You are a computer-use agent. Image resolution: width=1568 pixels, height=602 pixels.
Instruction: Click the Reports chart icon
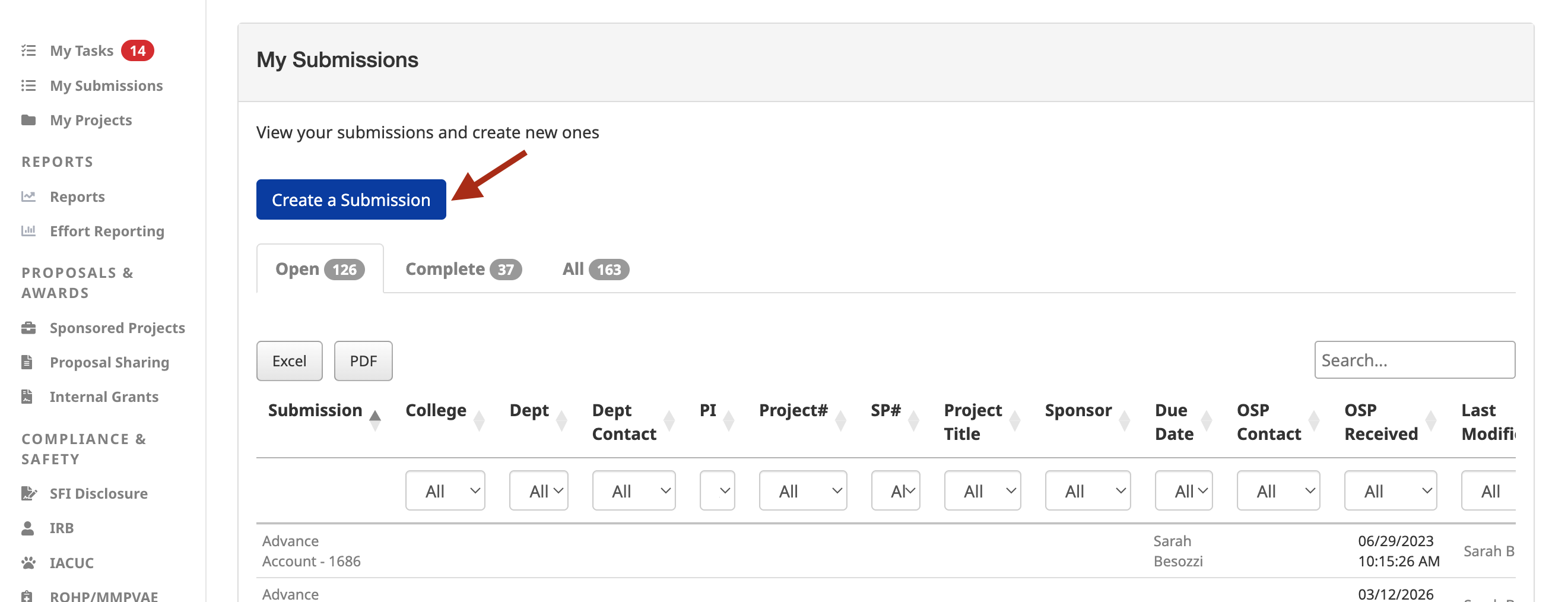click(28, 196)
